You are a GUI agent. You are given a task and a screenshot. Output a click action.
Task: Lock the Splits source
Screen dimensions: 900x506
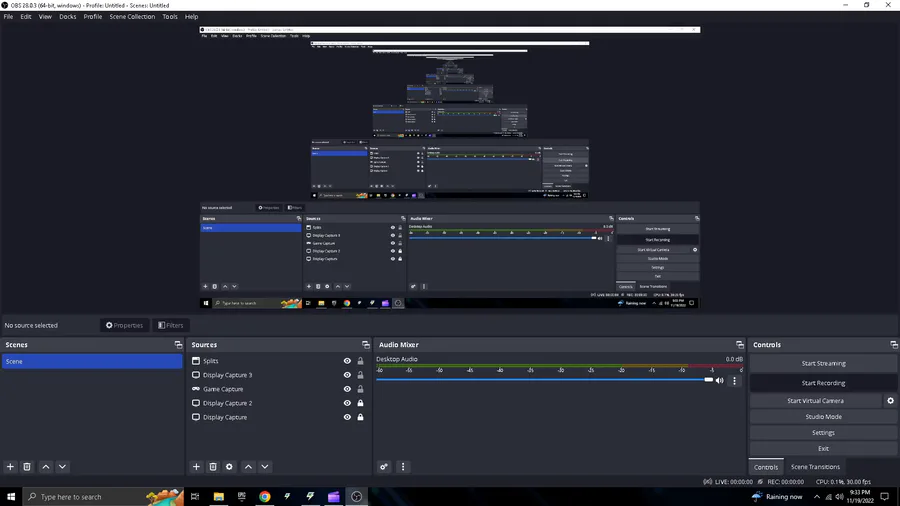pyautogui.click(x=360, y=361)
